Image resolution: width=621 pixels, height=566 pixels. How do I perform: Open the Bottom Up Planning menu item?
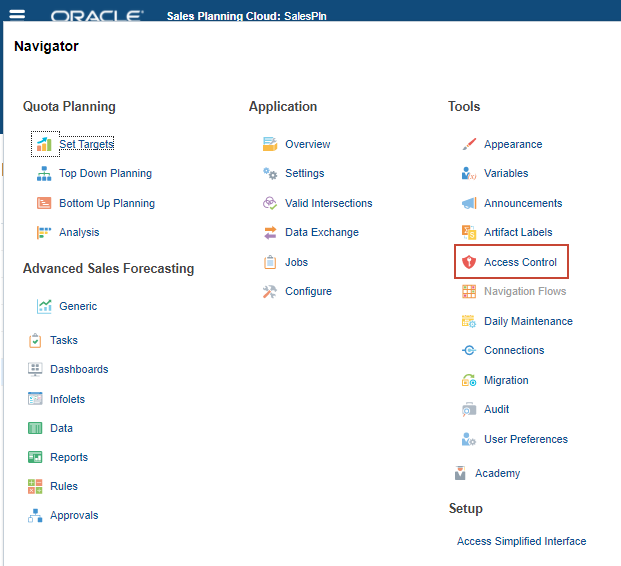click(x=106, y=203)
